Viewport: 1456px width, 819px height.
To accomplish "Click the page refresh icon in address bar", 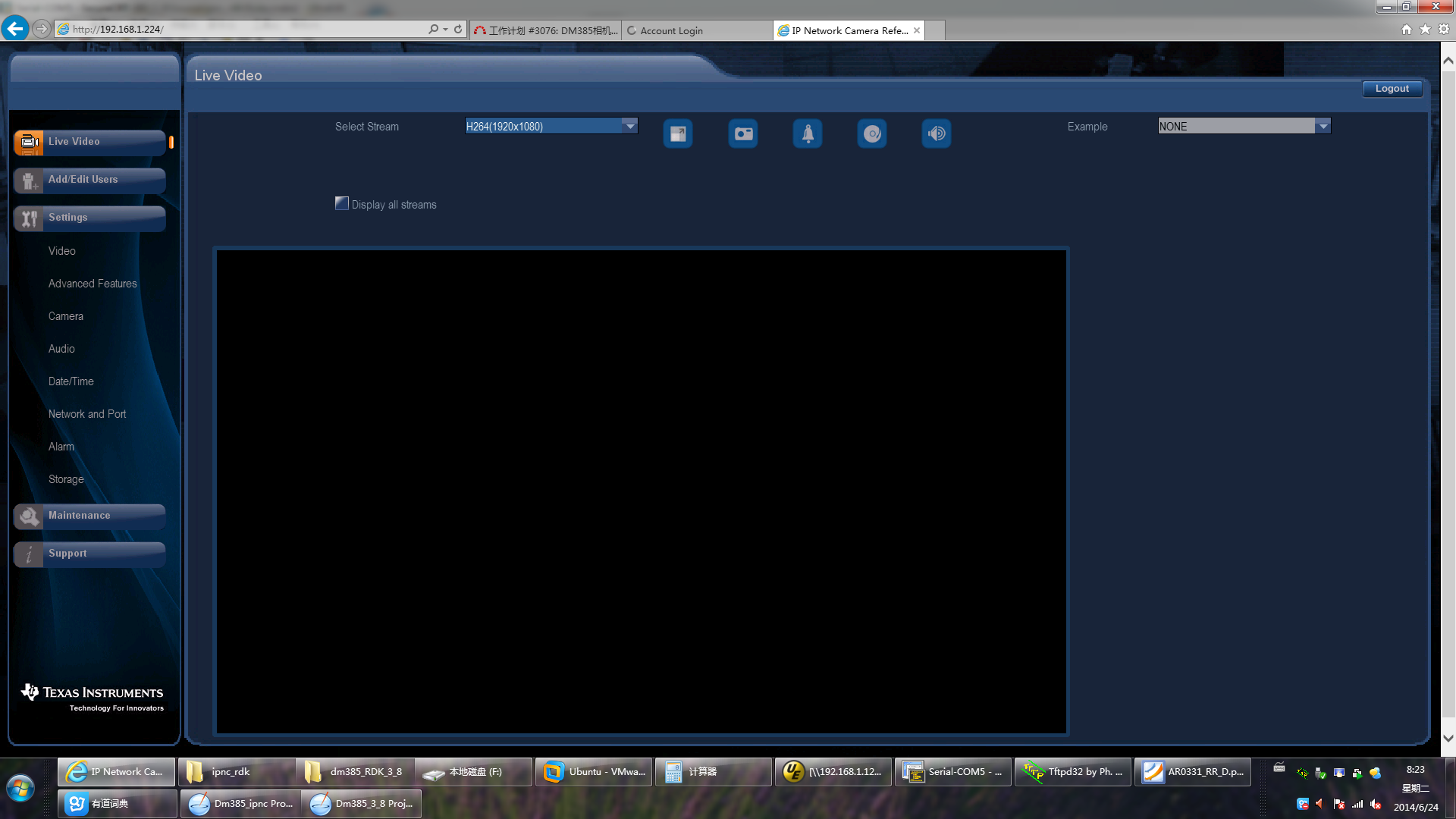I will (x=458, y=29).
